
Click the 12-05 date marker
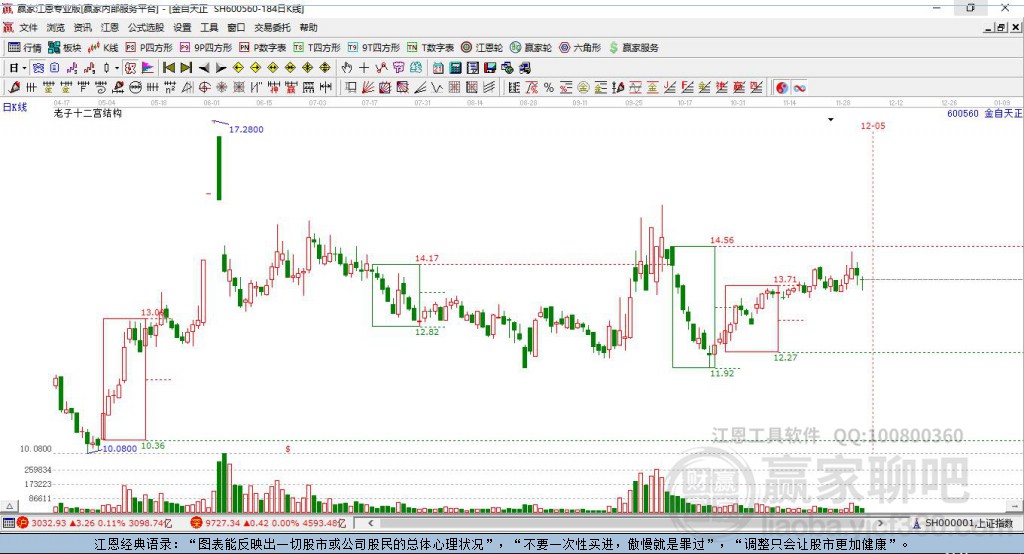tap(872, 125)
